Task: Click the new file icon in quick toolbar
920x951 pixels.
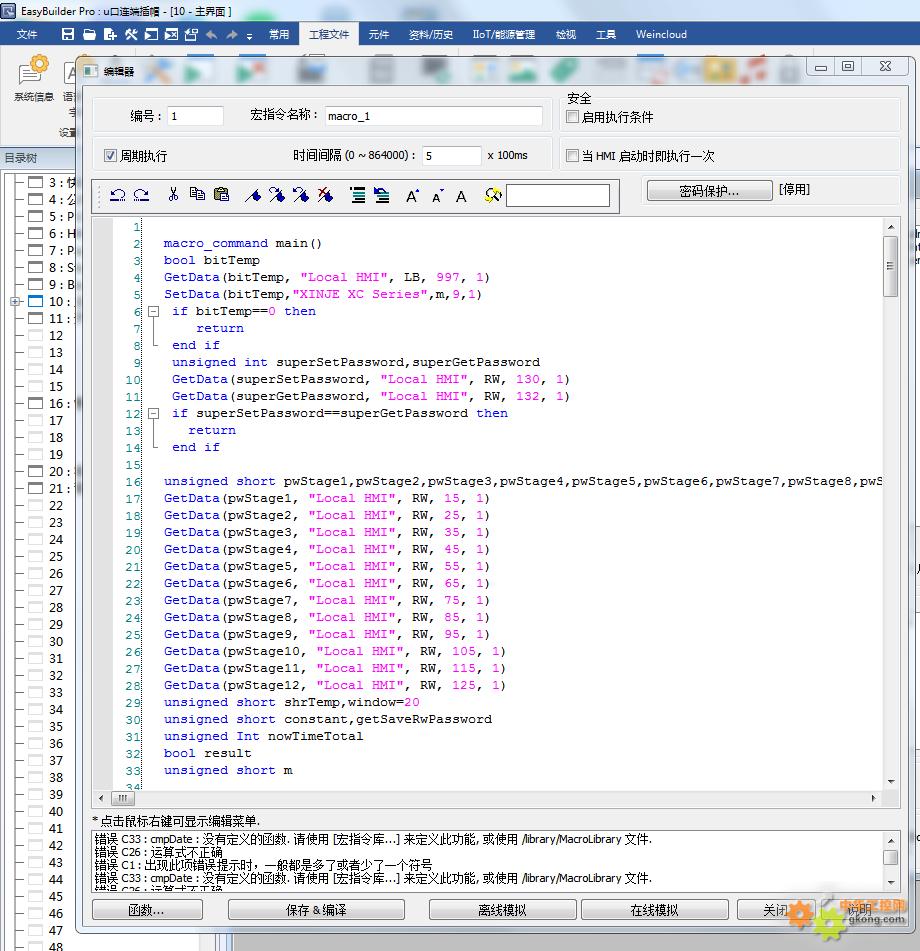Action: point(110,35)
